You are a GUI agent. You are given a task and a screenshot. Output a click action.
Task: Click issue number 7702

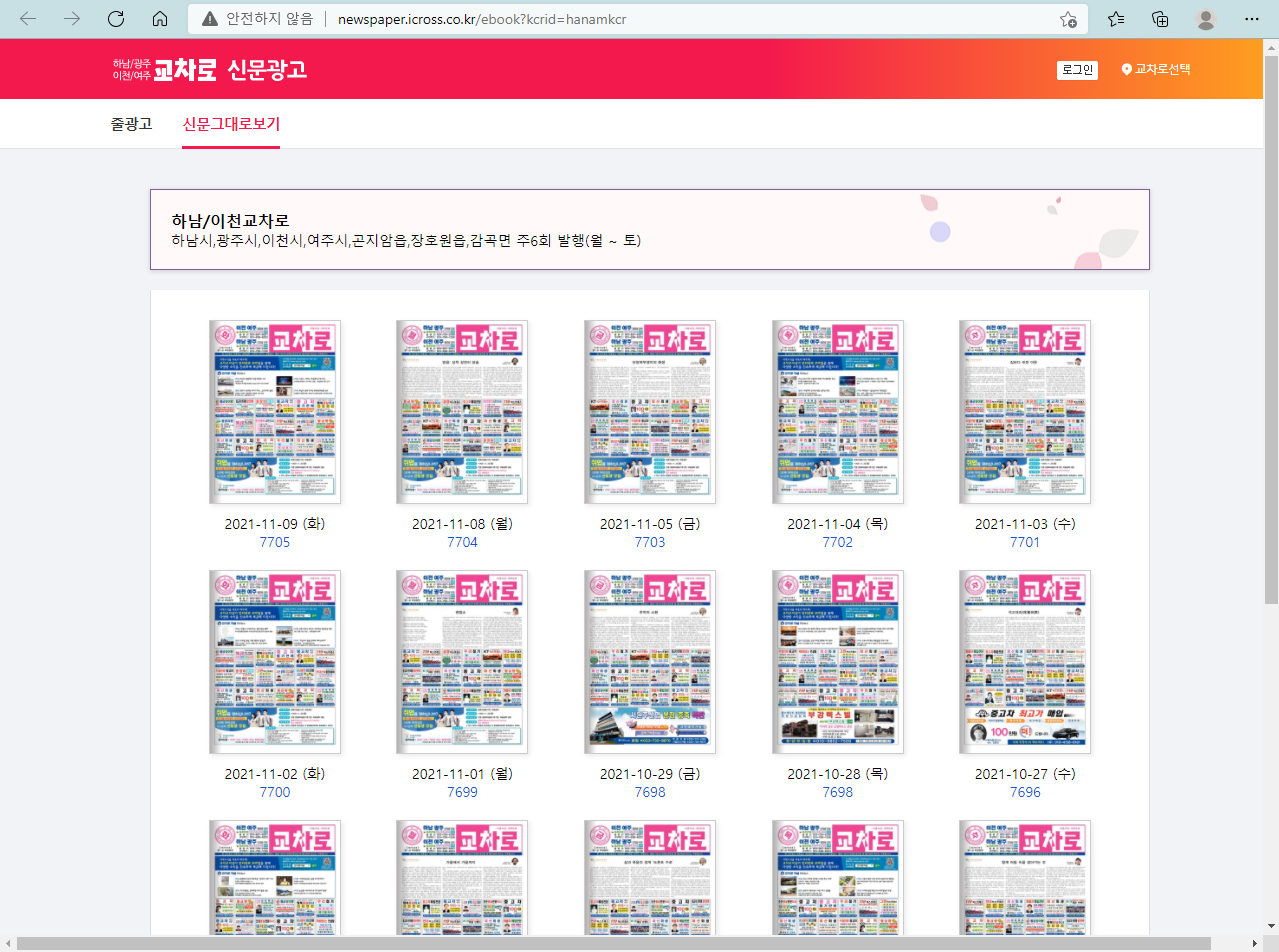pyautogui.click(x=838, y=542)
